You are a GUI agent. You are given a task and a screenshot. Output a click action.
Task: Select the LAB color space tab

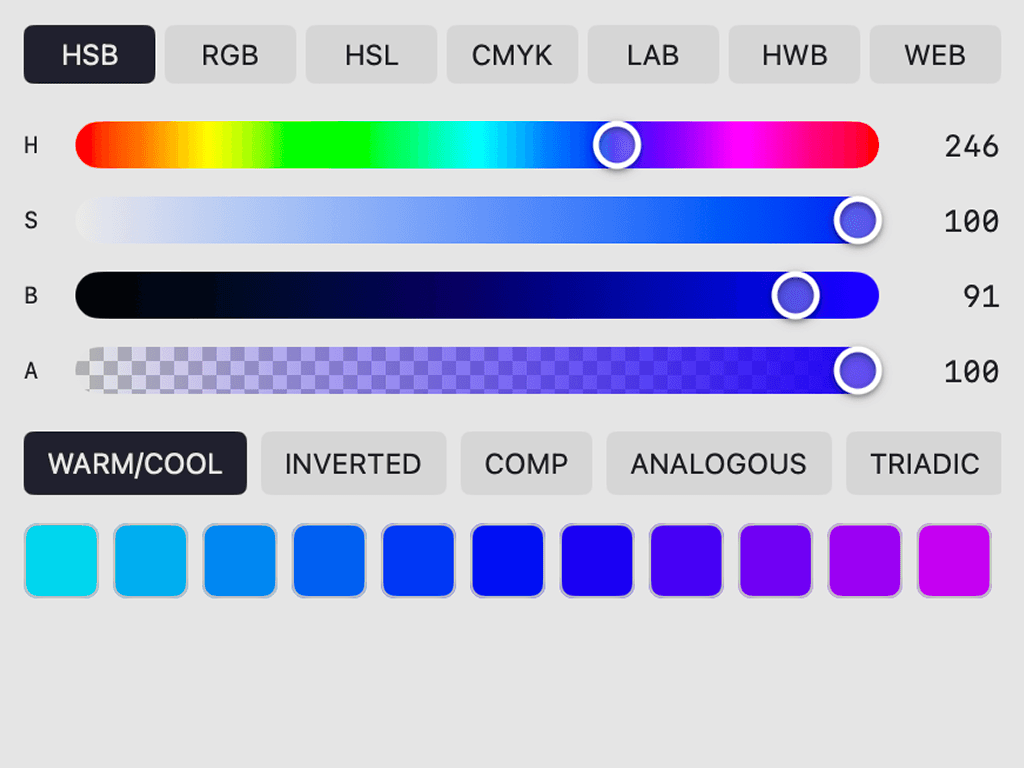tap(653, 55)
